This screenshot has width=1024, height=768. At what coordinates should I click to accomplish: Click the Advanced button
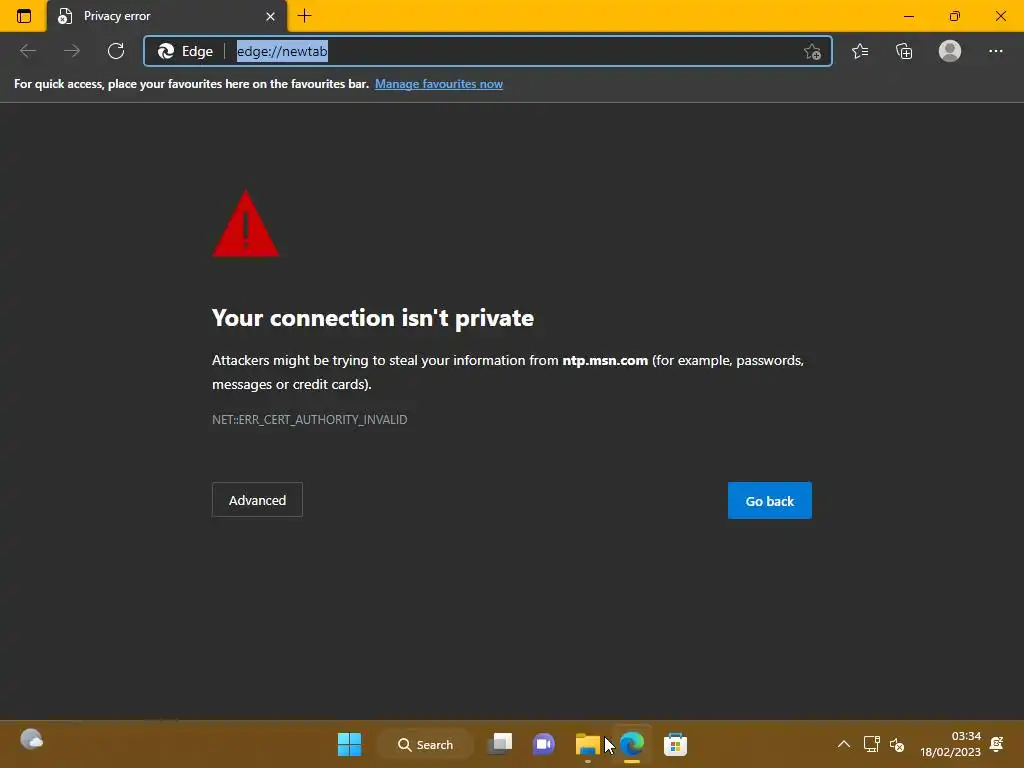pyautogui.click(x=257, y=500)
